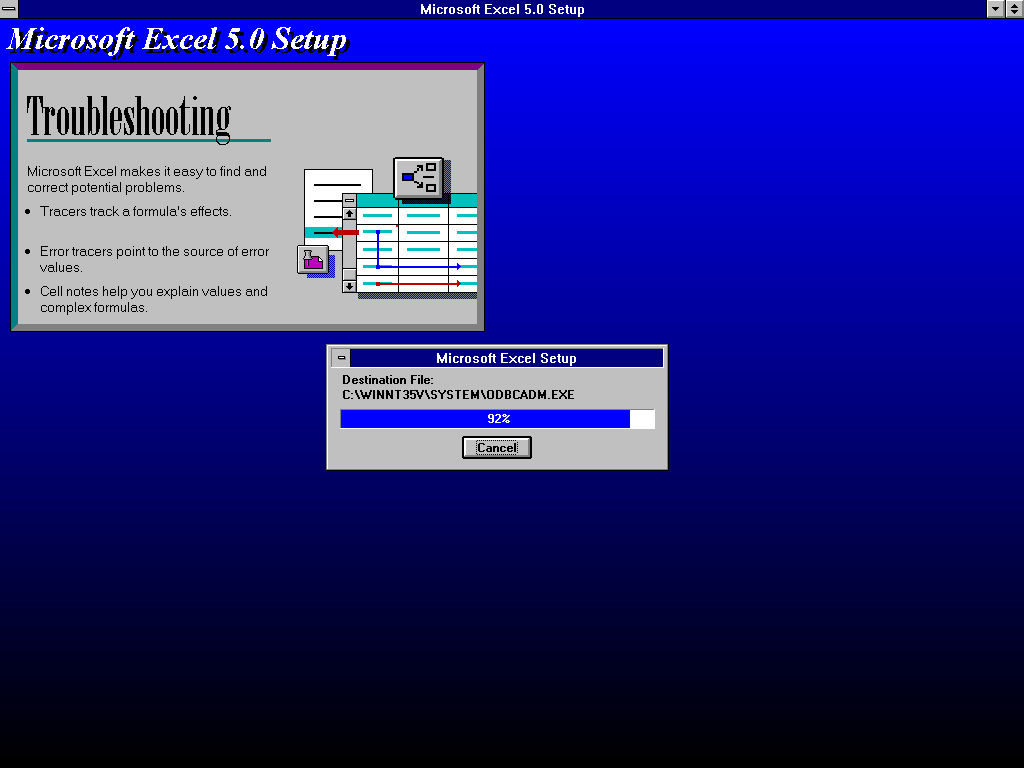Click 'Tracers track a formula's effects' bullet
The height and width of the screenshot is (768, 1024).
click(x=136, y=211)
